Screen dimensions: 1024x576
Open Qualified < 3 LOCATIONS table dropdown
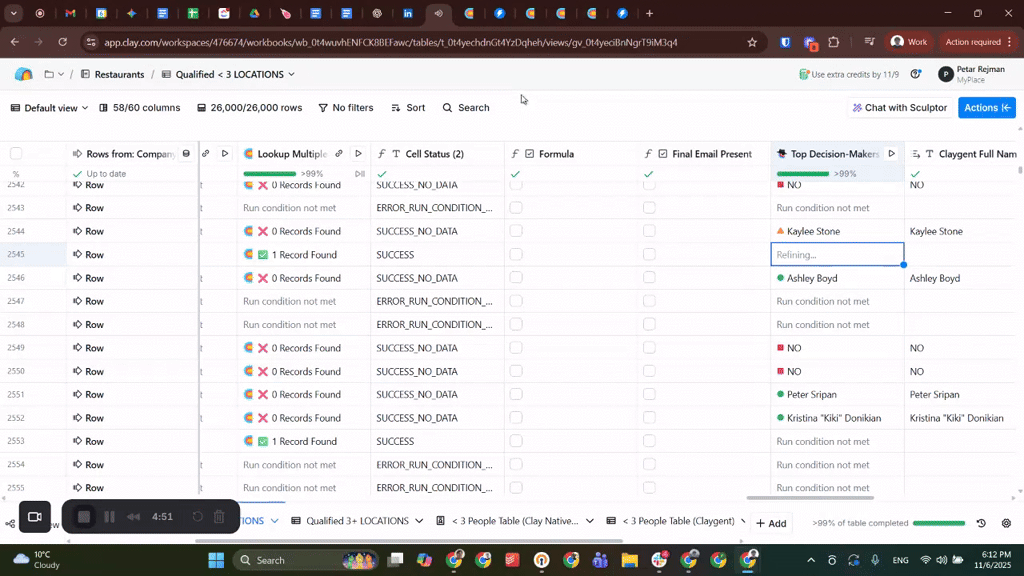click(291, 75)
